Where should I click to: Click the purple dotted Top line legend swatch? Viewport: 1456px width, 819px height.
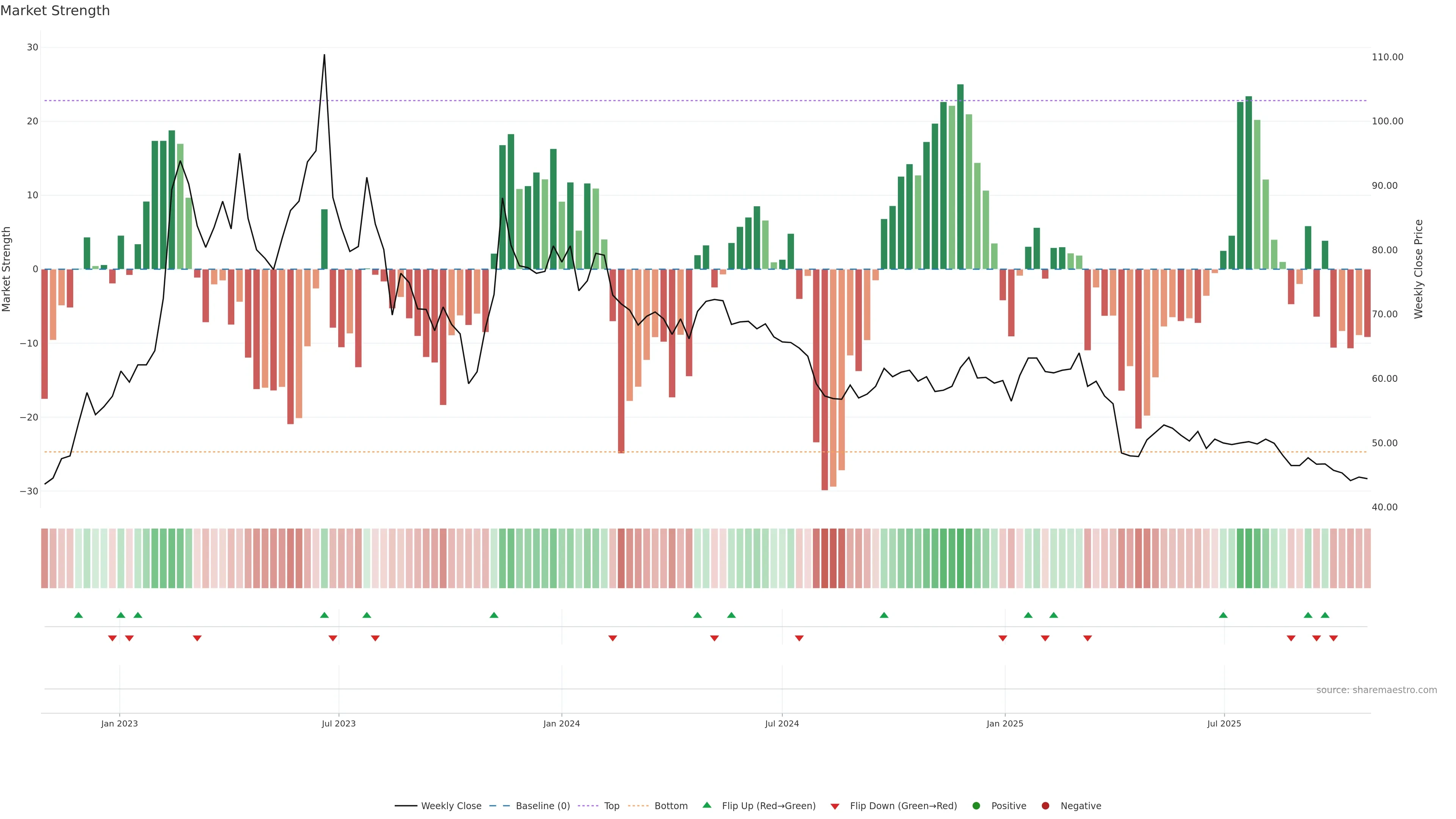589,806
